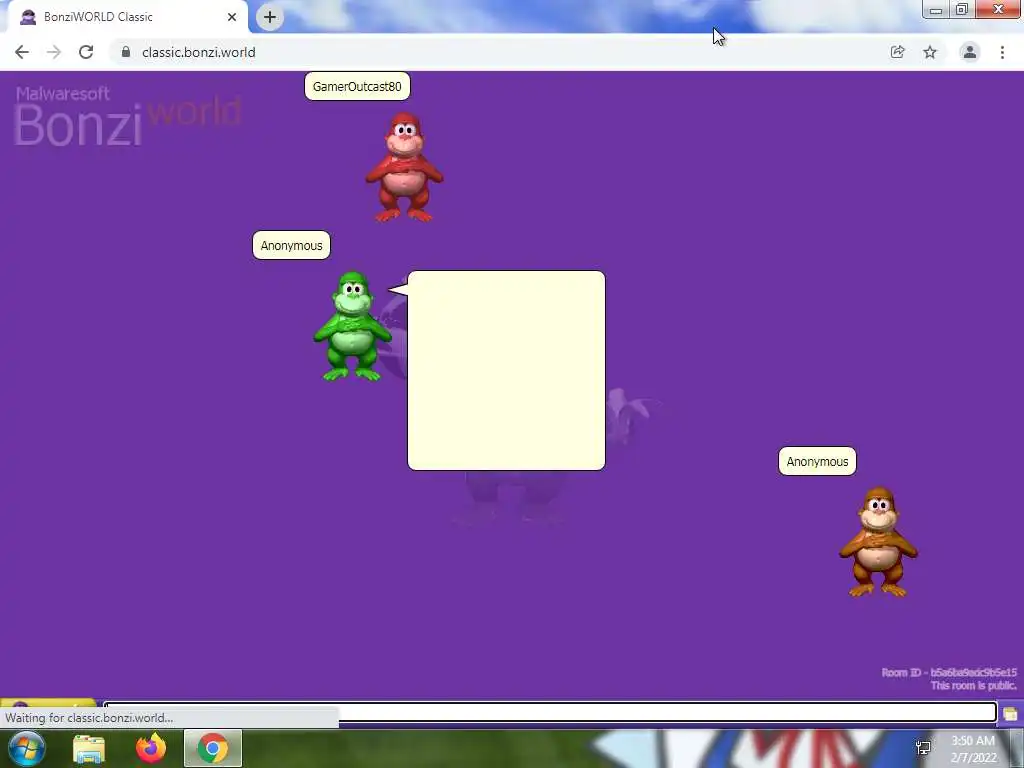Click the red GamerOutcast80 Bonzi character
This screenshot has height=768, width=1024.
click(404, 167)
